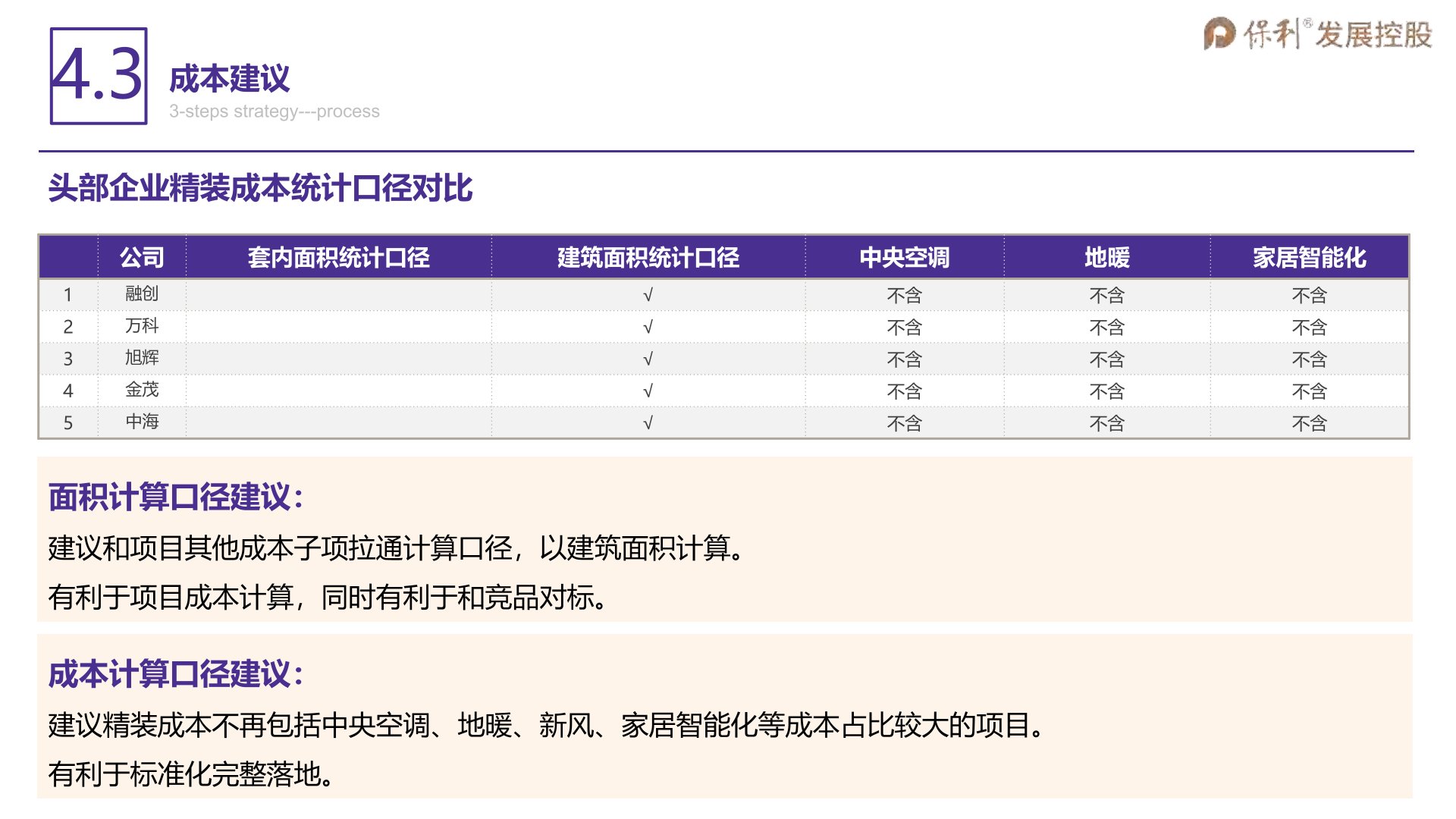Click the 公司 column header
Viewport: 1456px width, 819px height.
point(142,258)
